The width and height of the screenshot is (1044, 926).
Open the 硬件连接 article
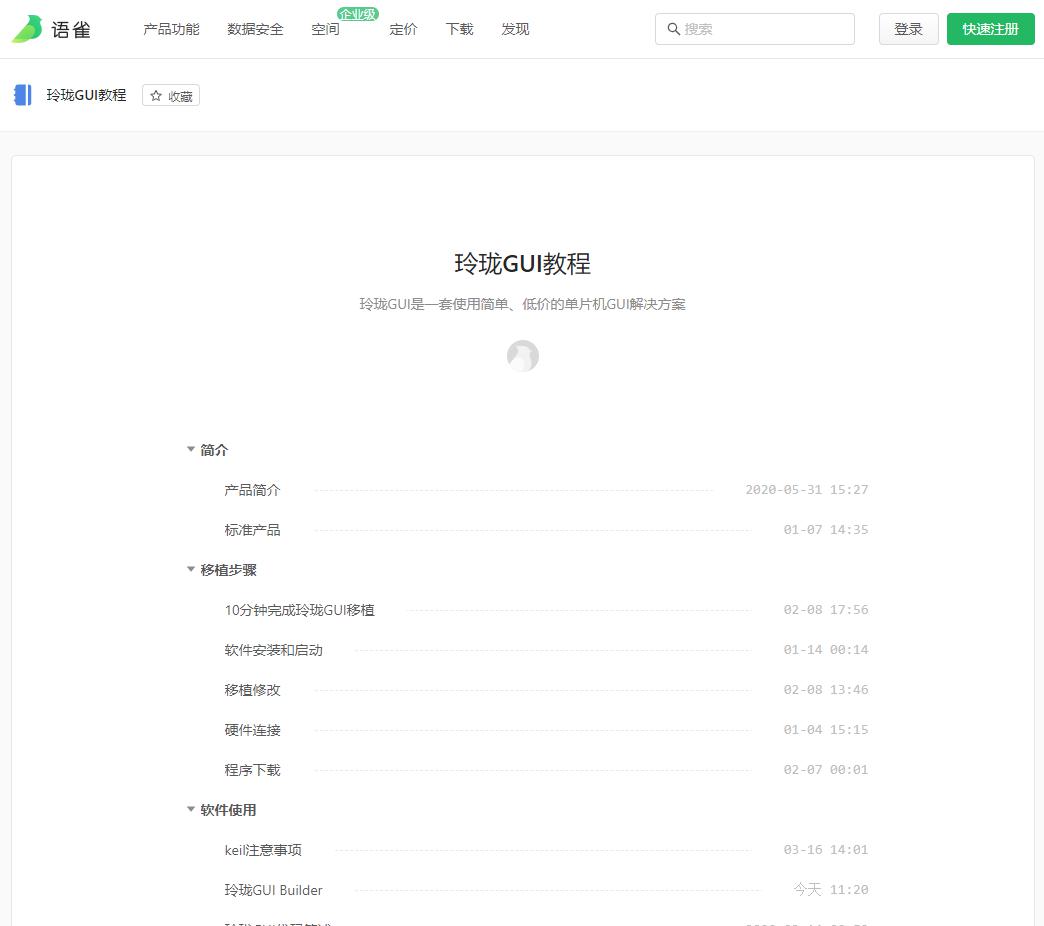click(x=252, y=730)
